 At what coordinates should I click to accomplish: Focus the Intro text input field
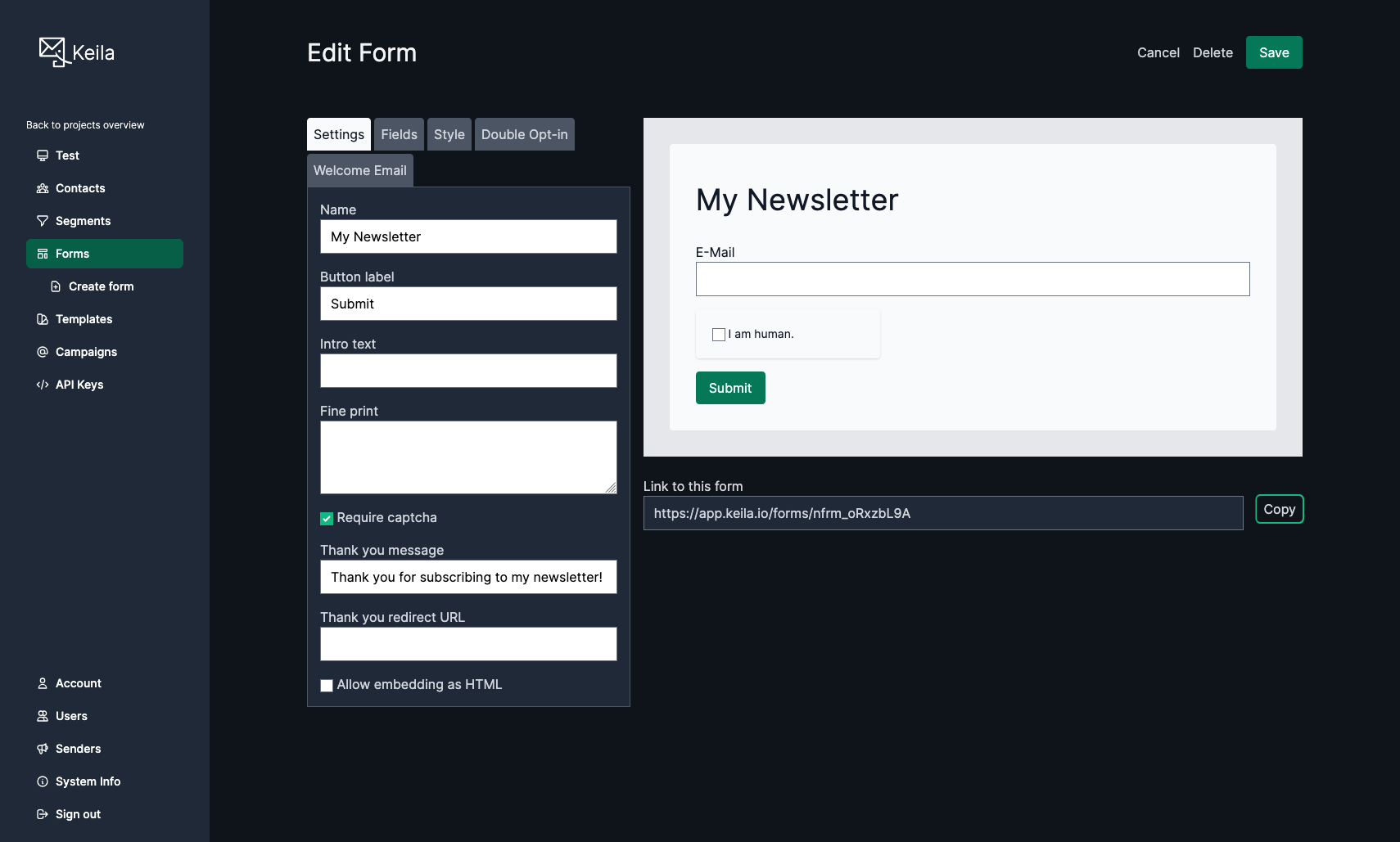pyautogui.click(x=468, y=371)
